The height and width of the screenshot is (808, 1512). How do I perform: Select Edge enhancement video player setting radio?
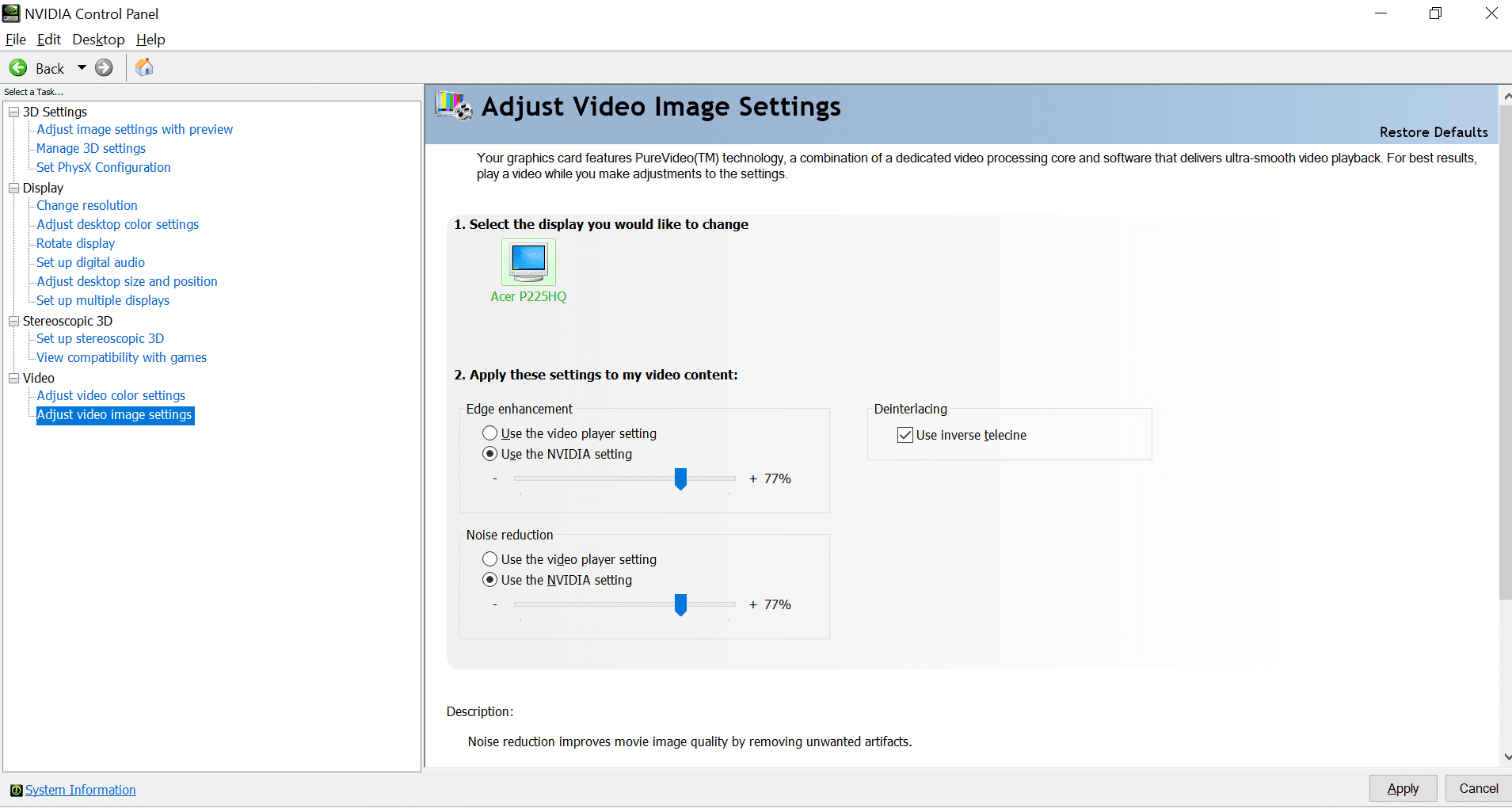[489, 433]
